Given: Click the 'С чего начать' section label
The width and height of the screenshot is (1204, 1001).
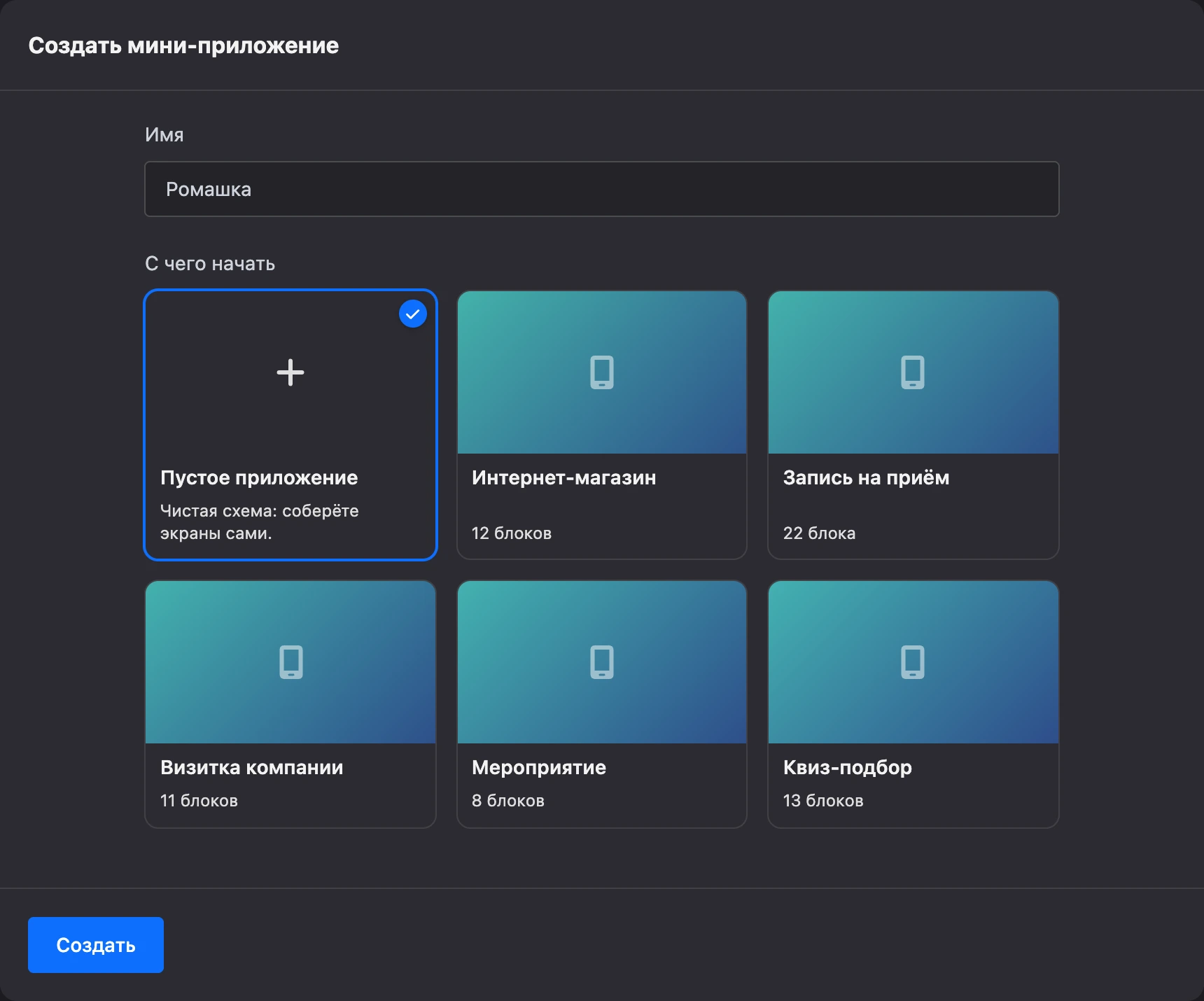Looking at the screenshot, I should tap(210, 264).
